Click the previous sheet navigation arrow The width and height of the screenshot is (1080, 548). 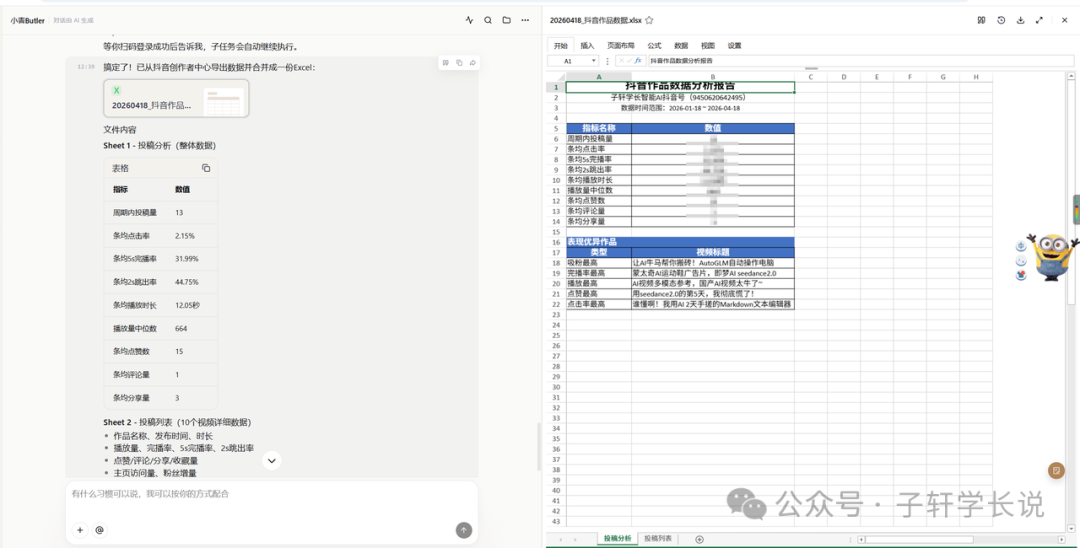(x=561, y=539)
